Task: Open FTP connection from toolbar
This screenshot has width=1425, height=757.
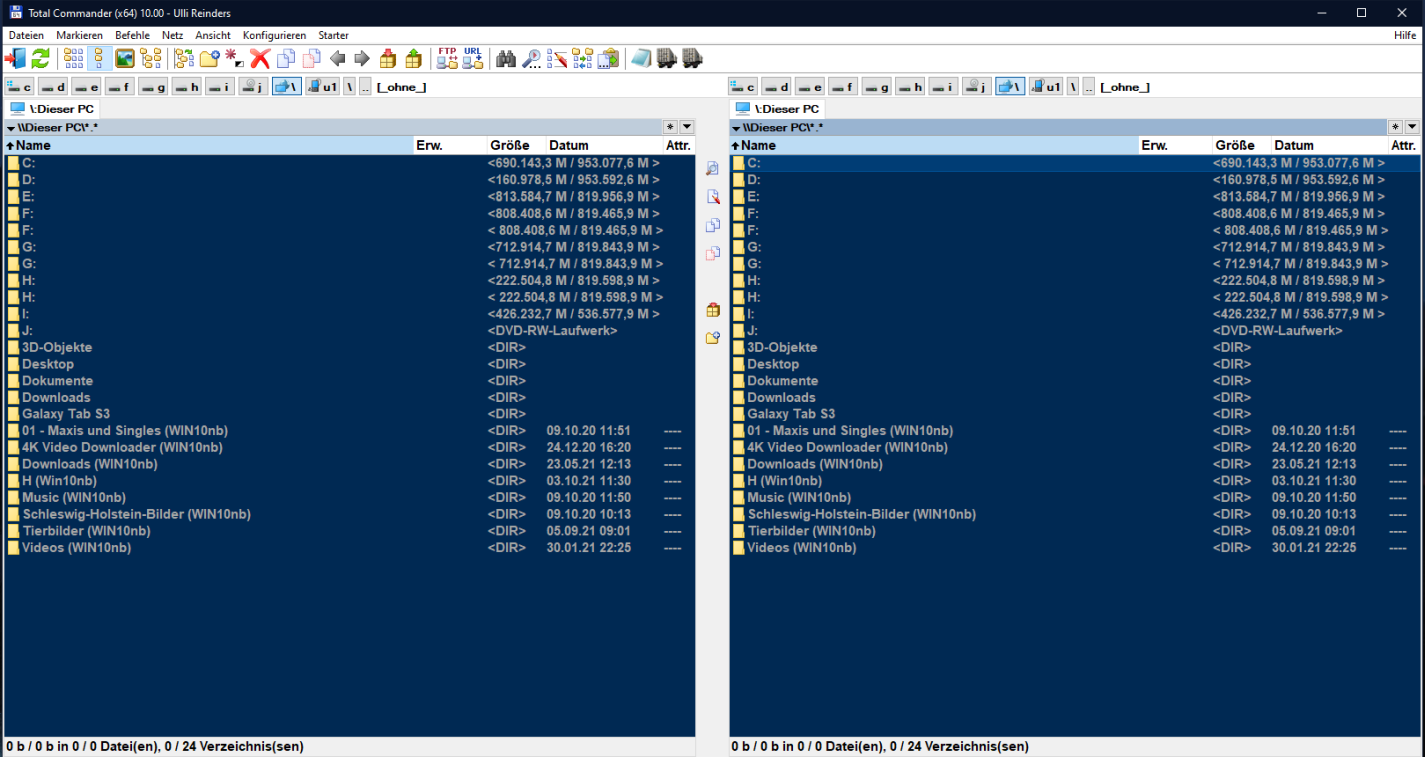Action: [447, 59]
